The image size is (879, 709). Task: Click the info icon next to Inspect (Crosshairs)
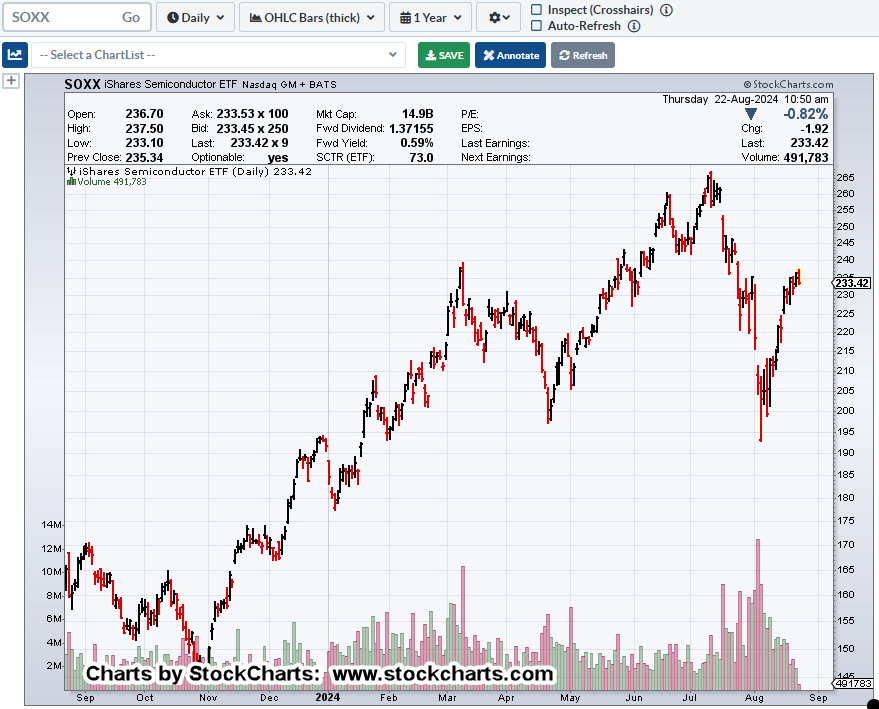click(x=666, y=10)
